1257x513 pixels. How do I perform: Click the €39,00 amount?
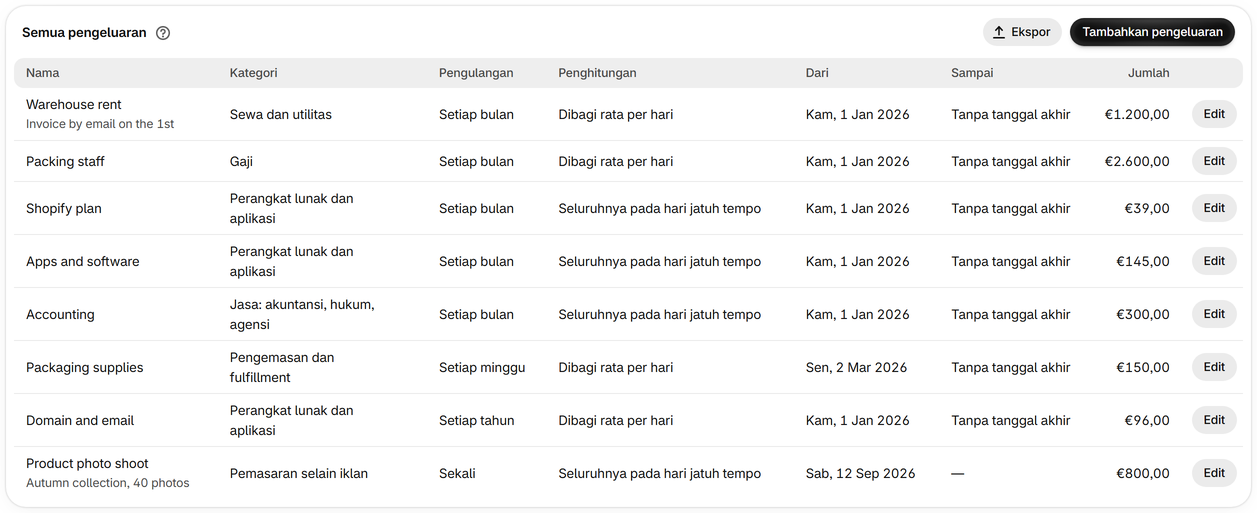[x=1147, y=208]
